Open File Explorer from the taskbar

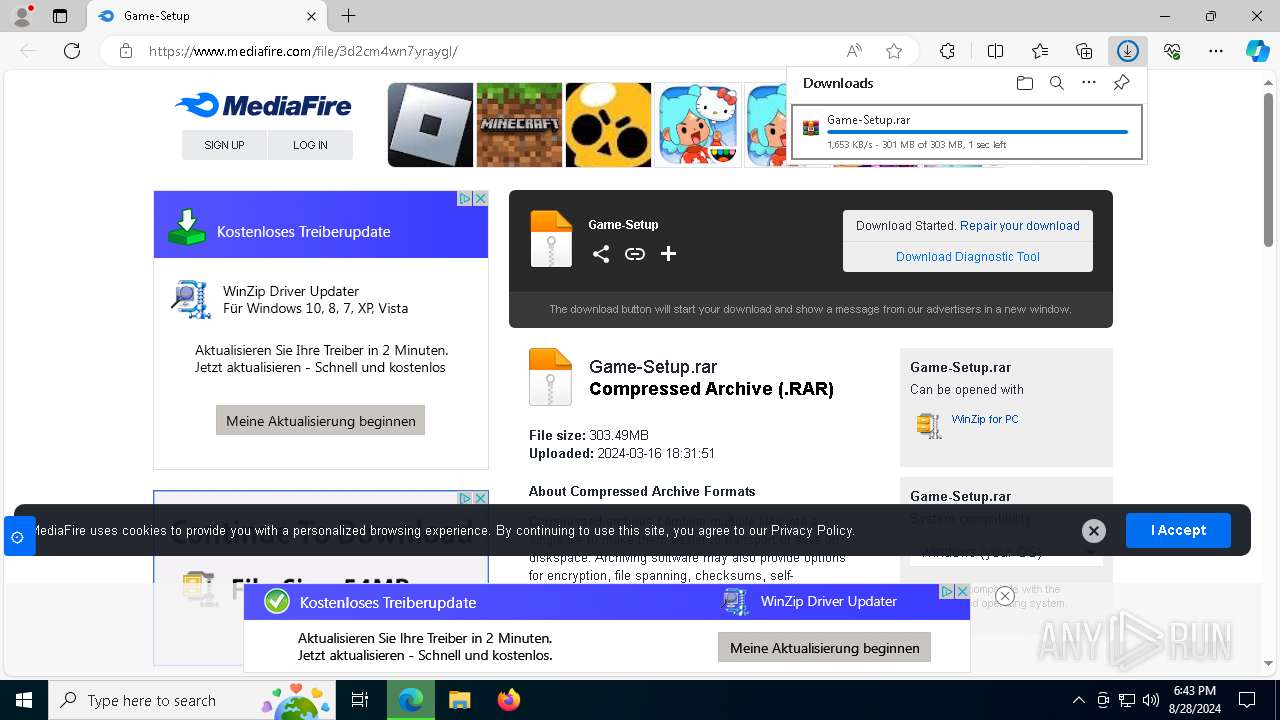(459, 700)
